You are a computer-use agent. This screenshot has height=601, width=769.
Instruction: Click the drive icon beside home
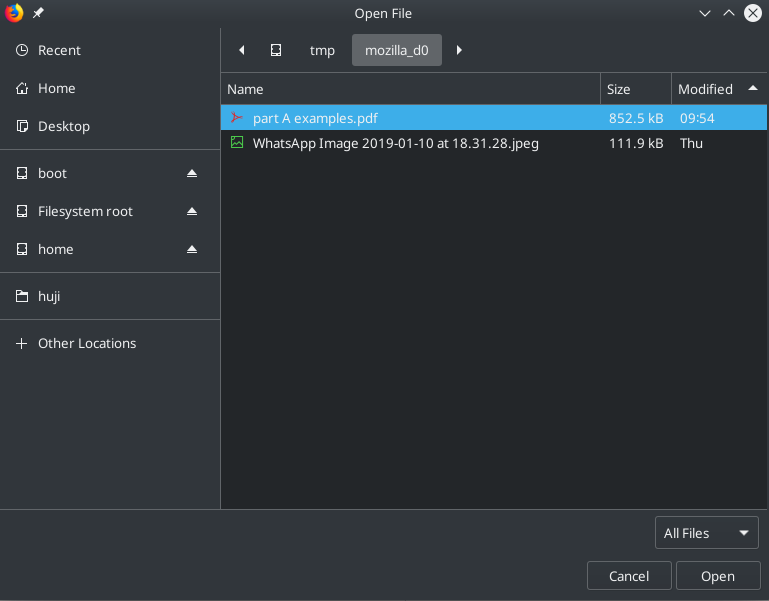coord(22,249)
